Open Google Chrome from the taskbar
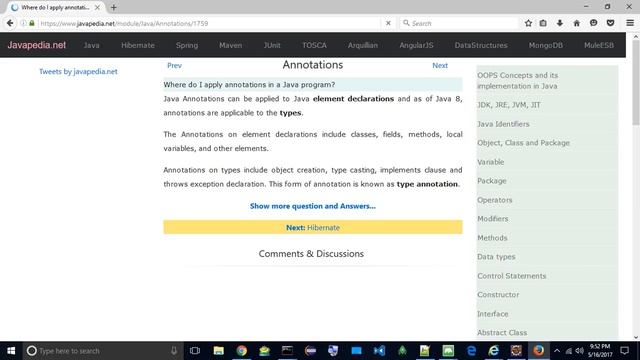This screenshot has height=360, width=640. [242, 351]
